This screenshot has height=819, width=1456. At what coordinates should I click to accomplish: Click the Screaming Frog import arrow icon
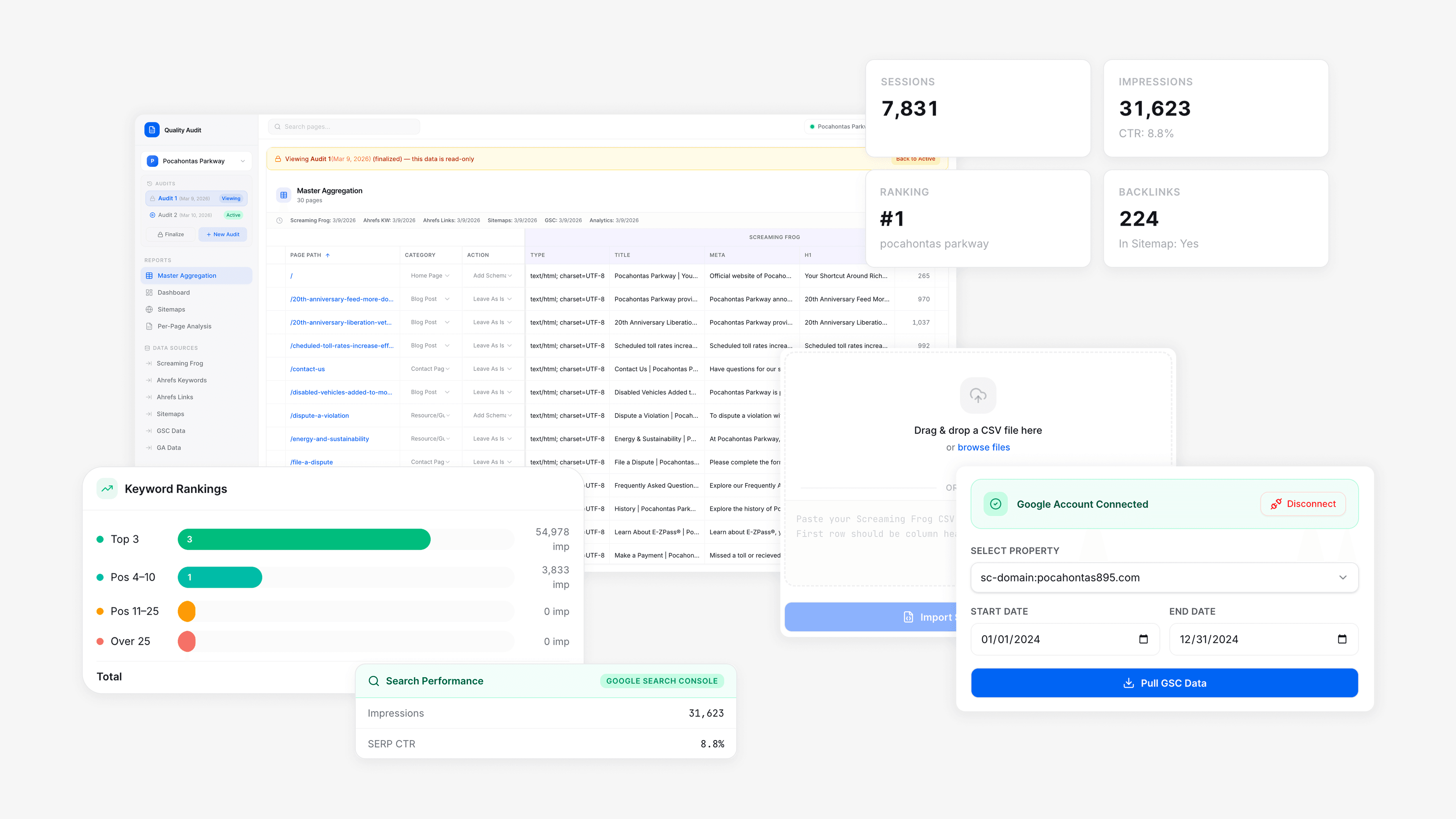(x=149, y=364)
